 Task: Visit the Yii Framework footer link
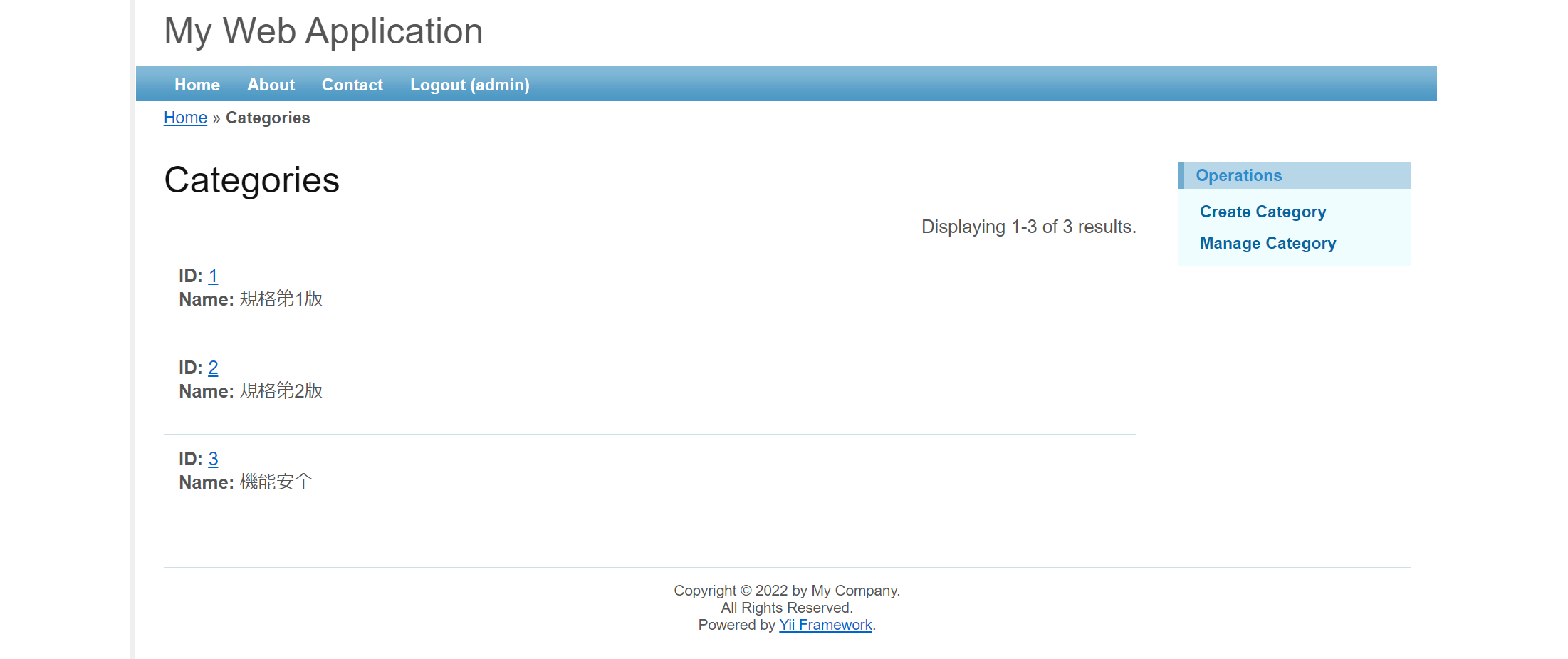click(825, 625)
